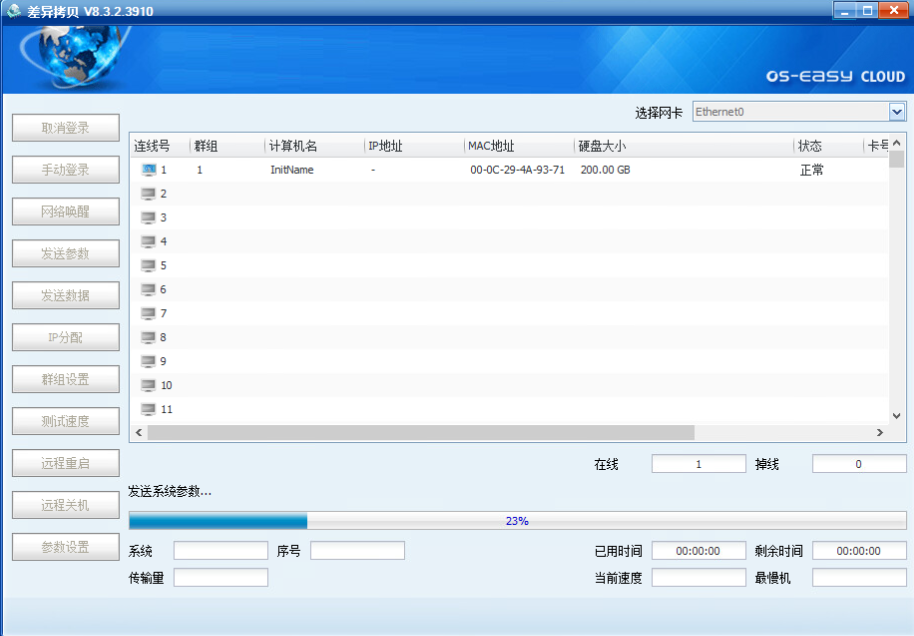Click the 取消登录 button
This screenshot has height=636, width=914.
[x=66, y=128]
